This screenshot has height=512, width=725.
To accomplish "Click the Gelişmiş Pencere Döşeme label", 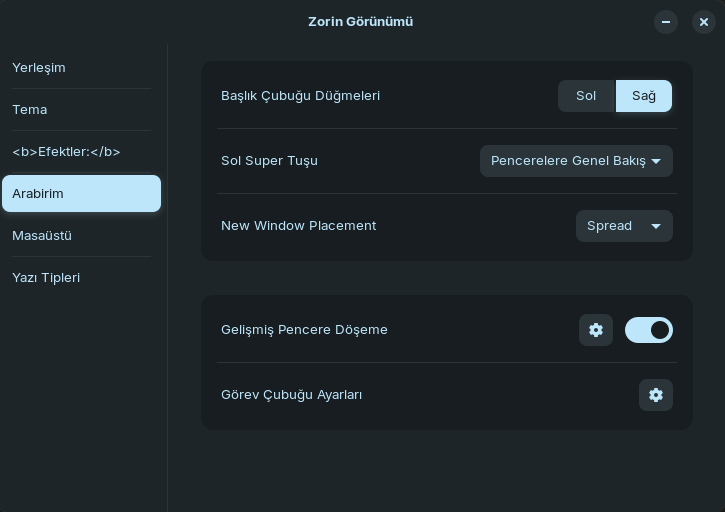I will click(x=304, y=330).
